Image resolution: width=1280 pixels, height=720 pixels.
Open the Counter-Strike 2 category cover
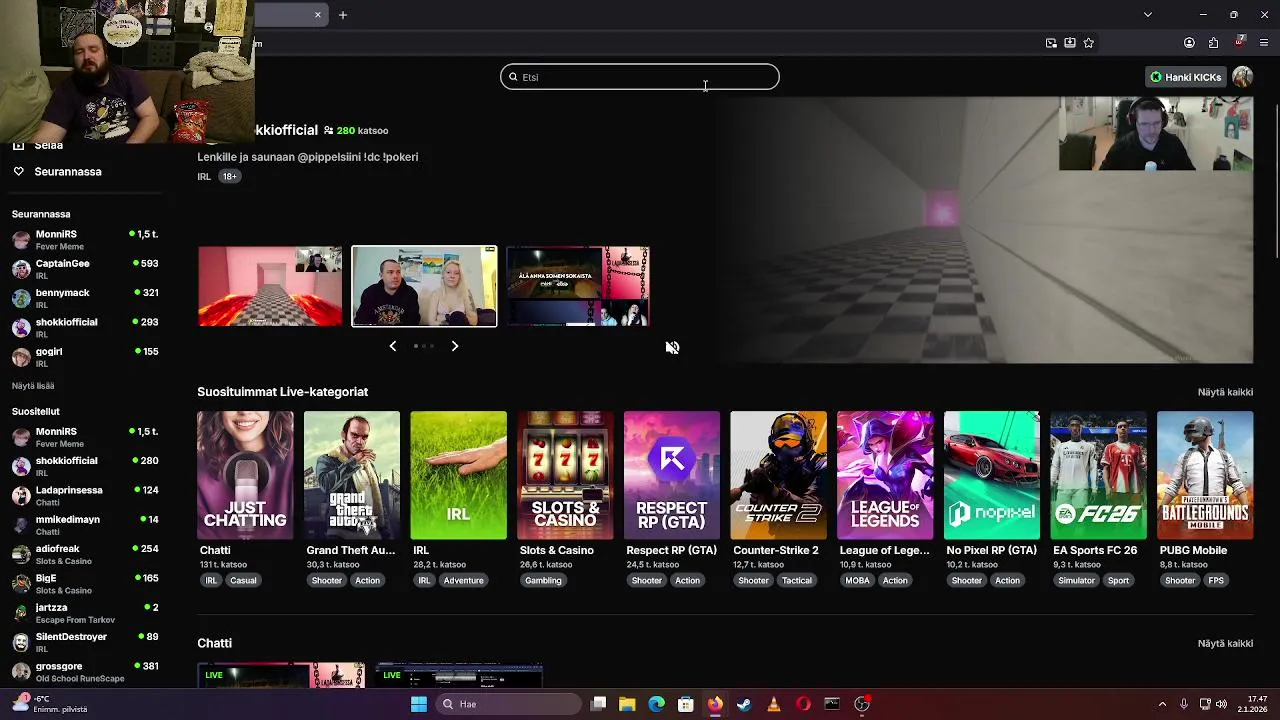click(x=778, y=475)
